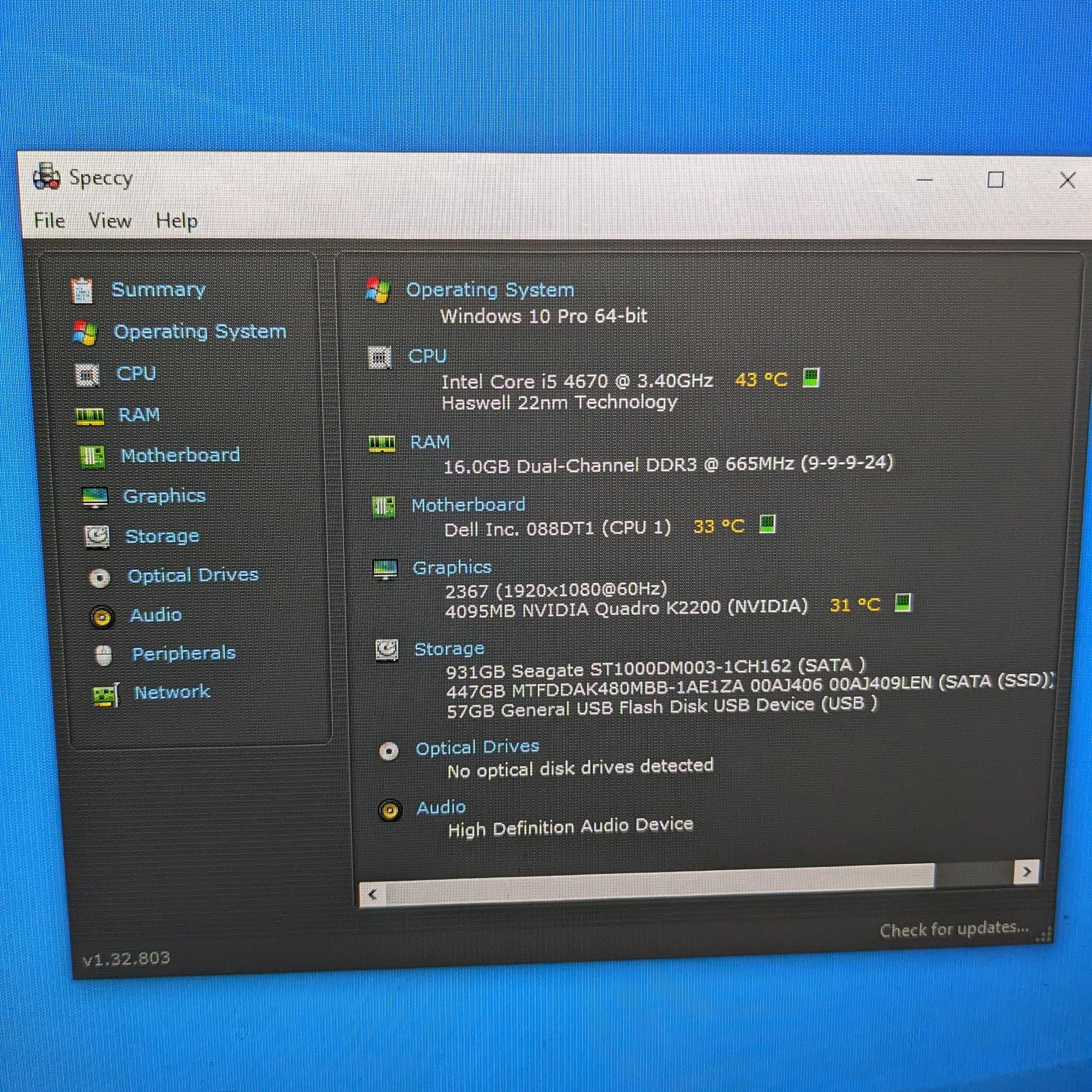
Task: Open the Help menu
Action: pyautogui.click(x=177, y=221)
